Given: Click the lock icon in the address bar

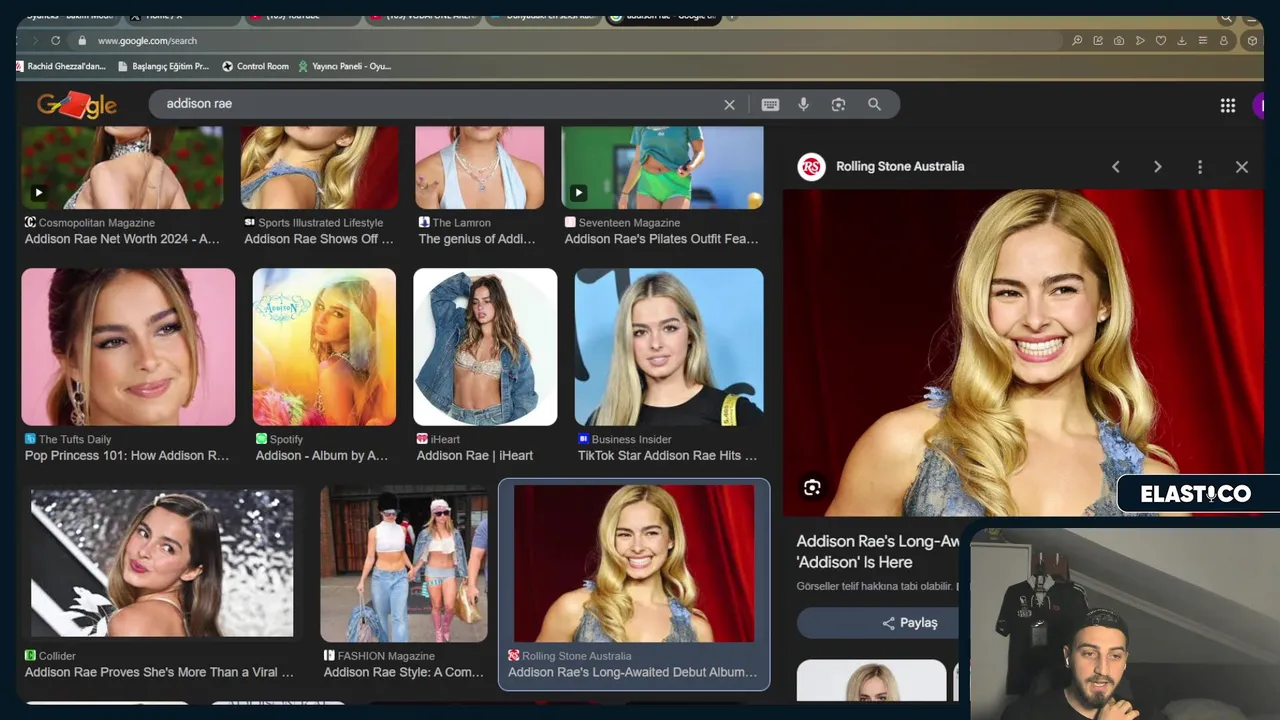Looking at the screenshot, I should coord(81,41).
